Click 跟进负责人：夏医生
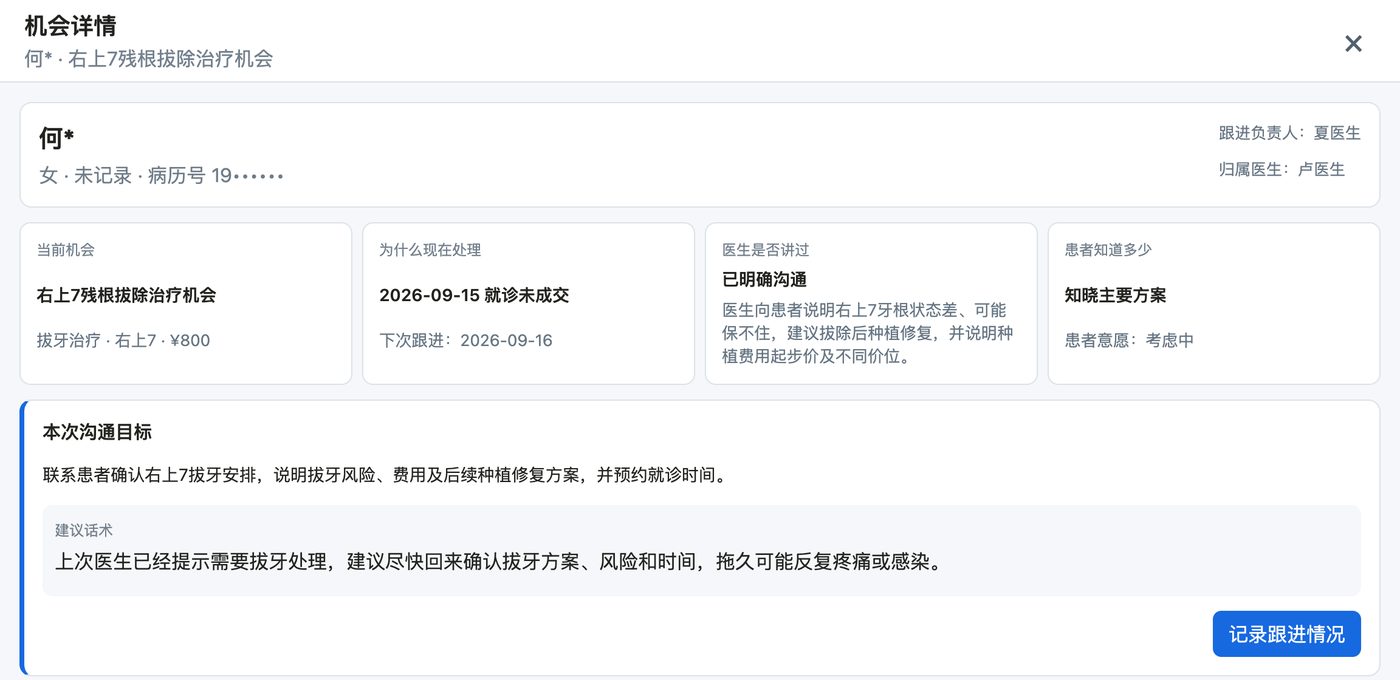This screenshot has height=680, width=1400. tap(1289, 133)
